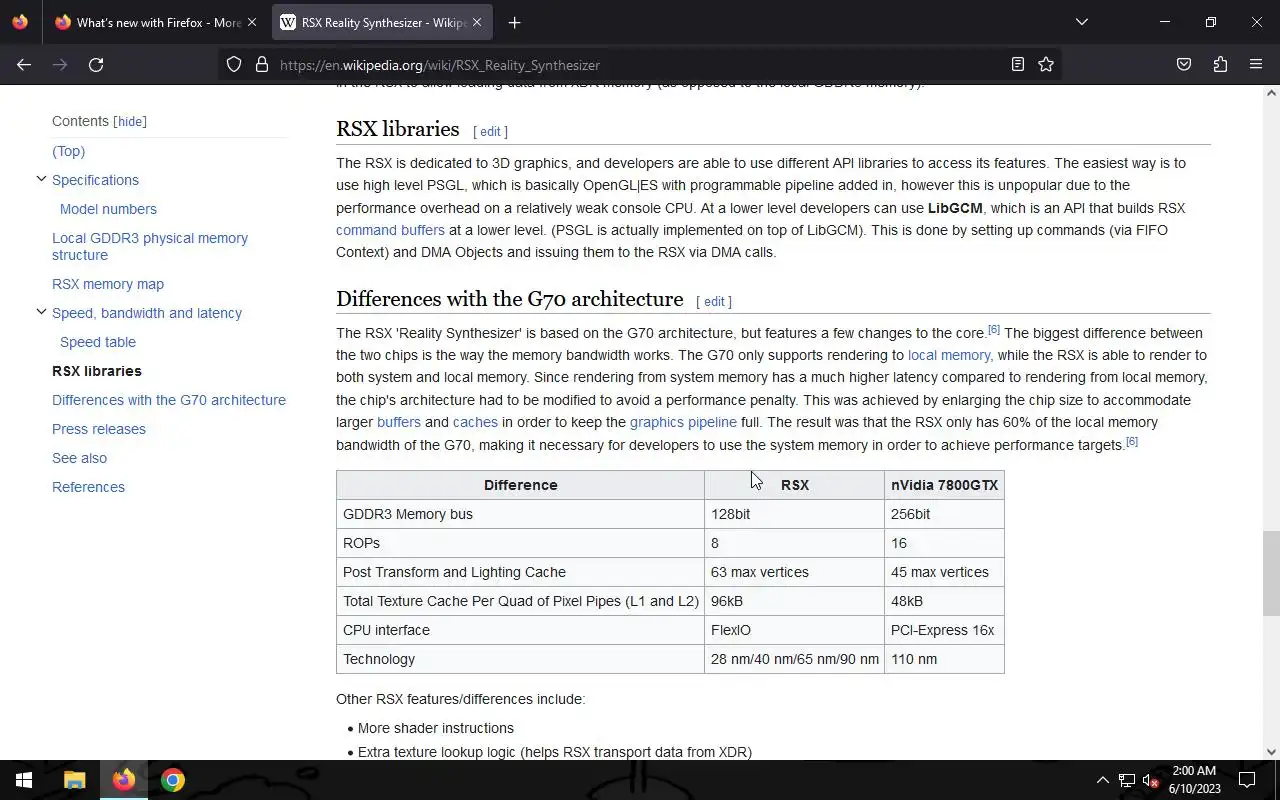This screenshot has height=800, width=1280.
Task: View site security padlock information
Action: pyautogui.click(x=262, y=65)
